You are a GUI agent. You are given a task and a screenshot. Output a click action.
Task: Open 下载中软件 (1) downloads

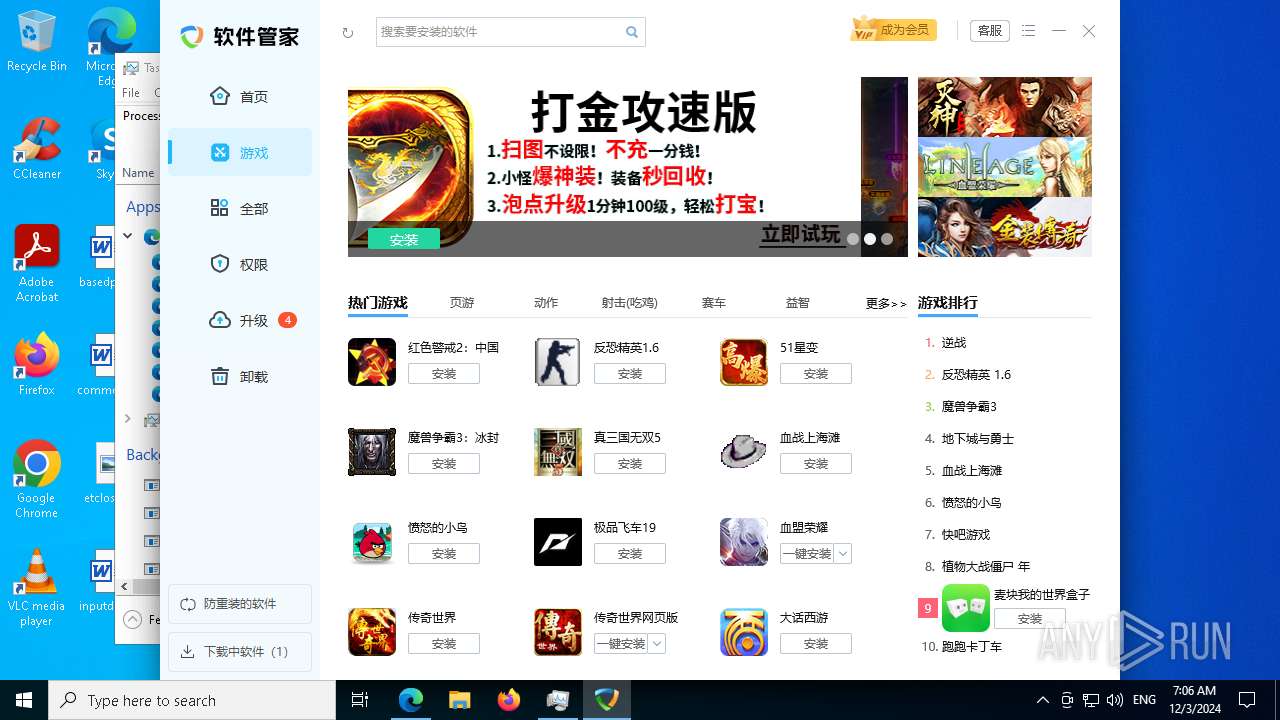coord(240,652)
